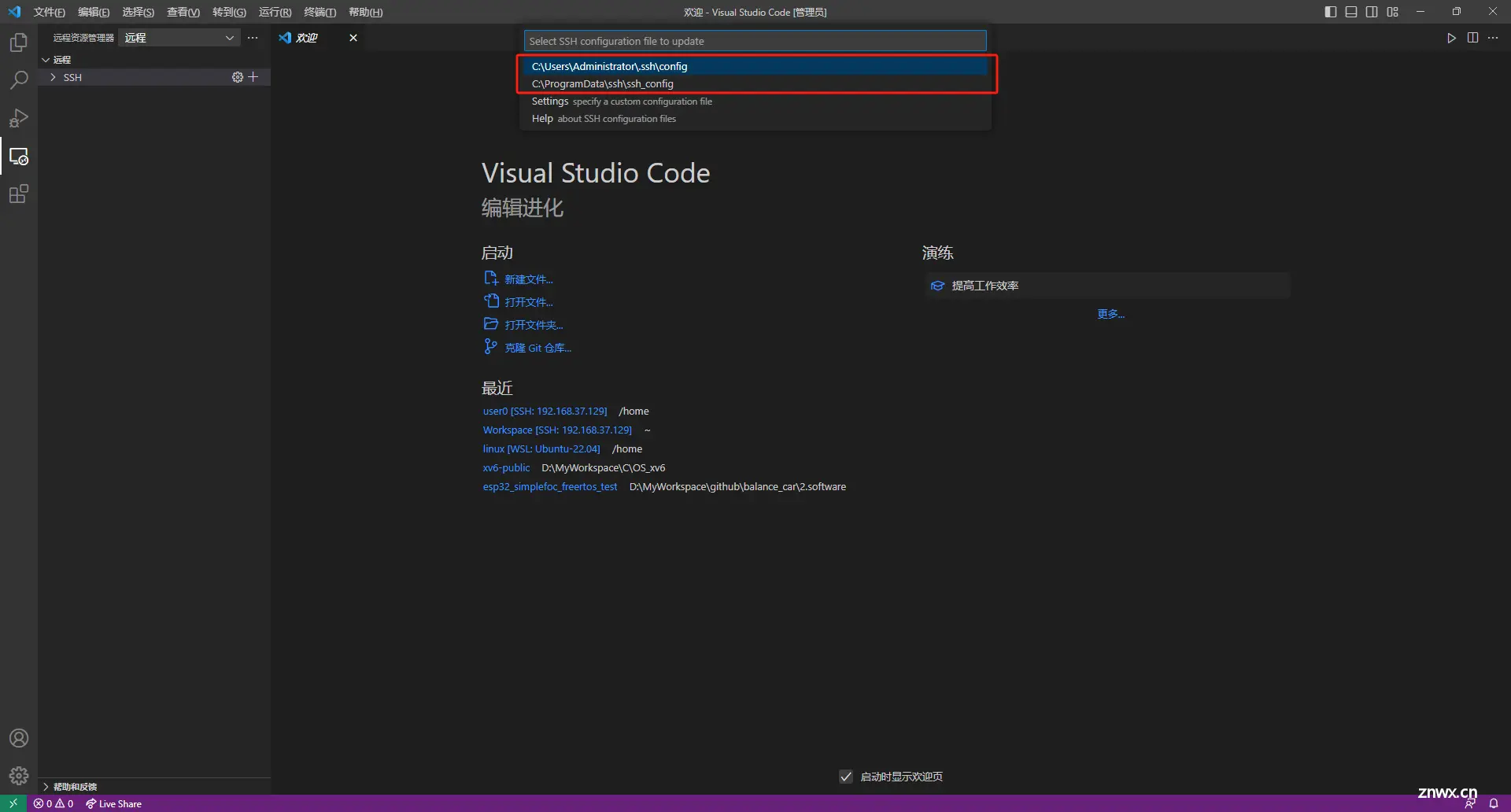Open the remote panel more actions ellipsis
Viewport: 1511px width, 812px height.
click(253, 38)
